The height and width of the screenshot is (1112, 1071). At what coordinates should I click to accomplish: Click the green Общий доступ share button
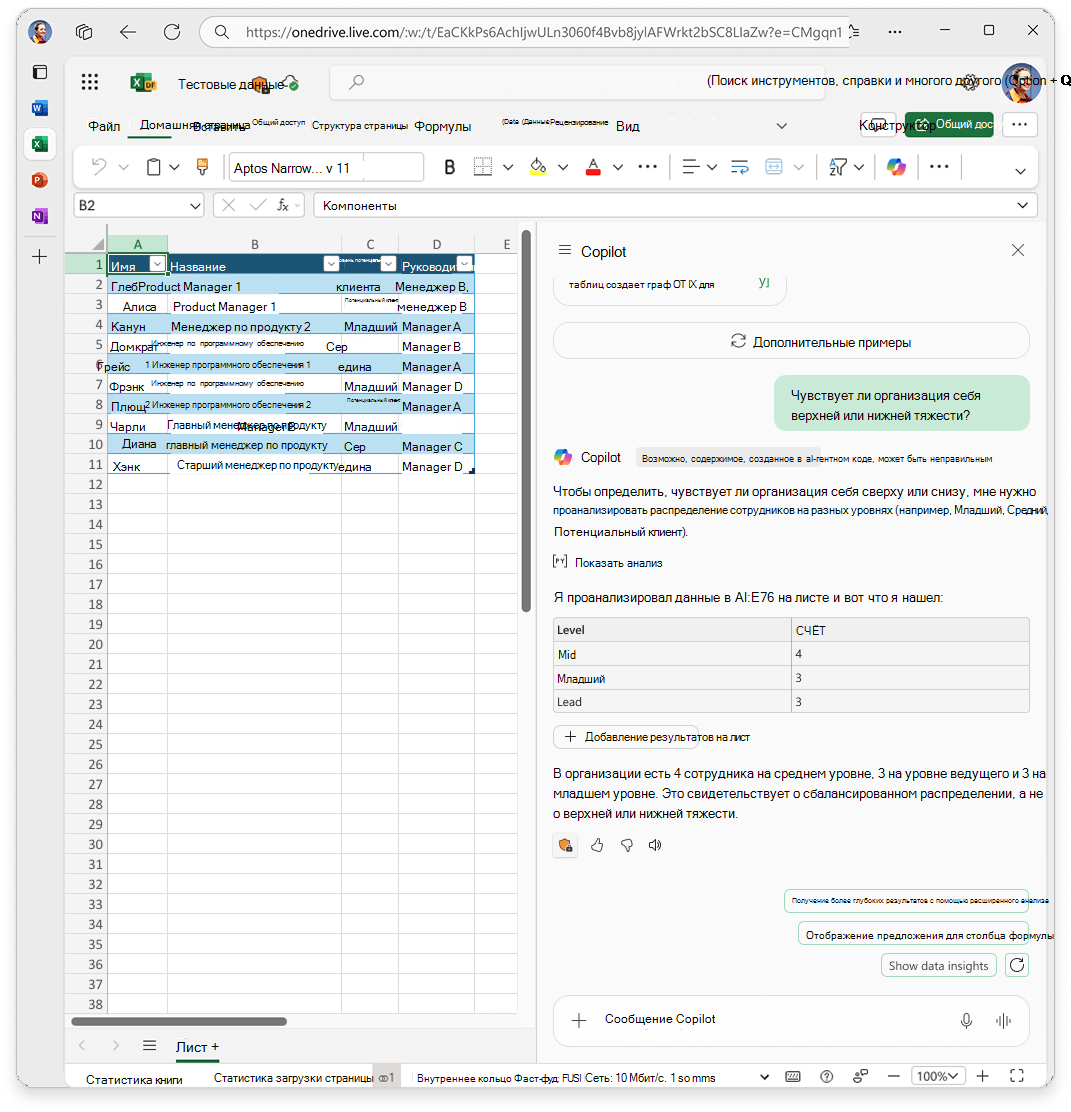[x=948, y=125]
